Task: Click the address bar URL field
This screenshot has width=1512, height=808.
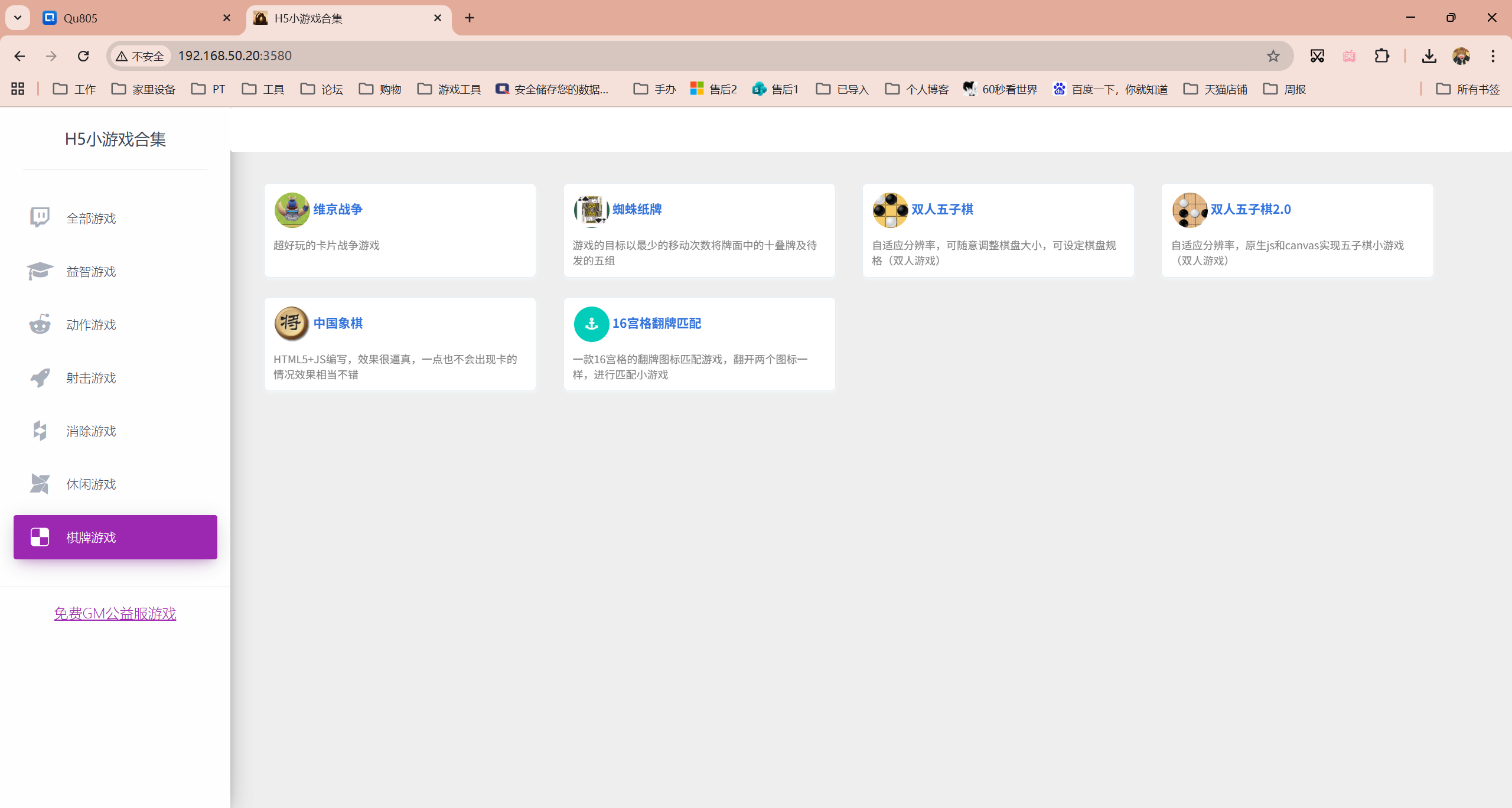Action: [x=709, y=56]
